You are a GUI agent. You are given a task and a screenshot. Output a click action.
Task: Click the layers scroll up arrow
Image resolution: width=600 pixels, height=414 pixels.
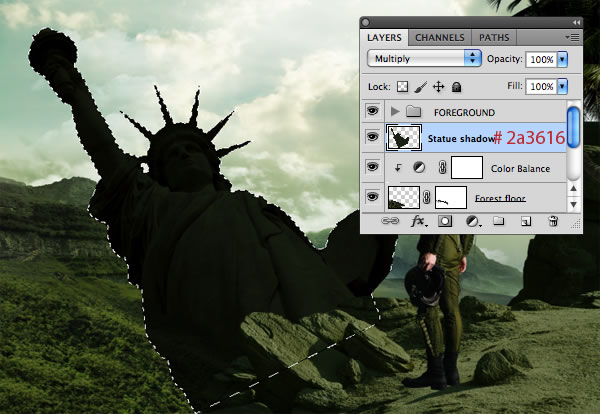(573, 188)
